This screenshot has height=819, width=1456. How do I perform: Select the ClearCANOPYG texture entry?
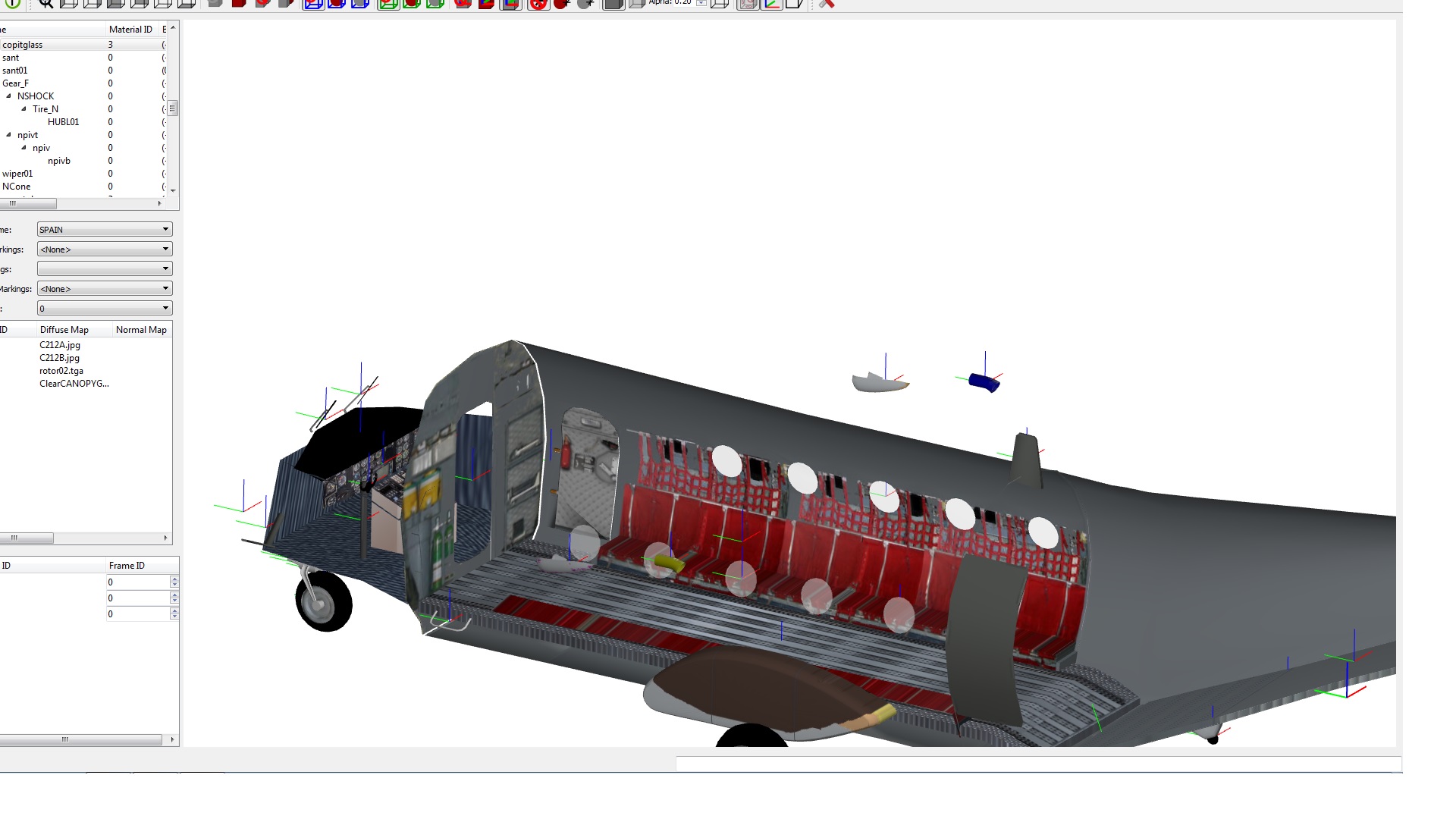[74, 384]
